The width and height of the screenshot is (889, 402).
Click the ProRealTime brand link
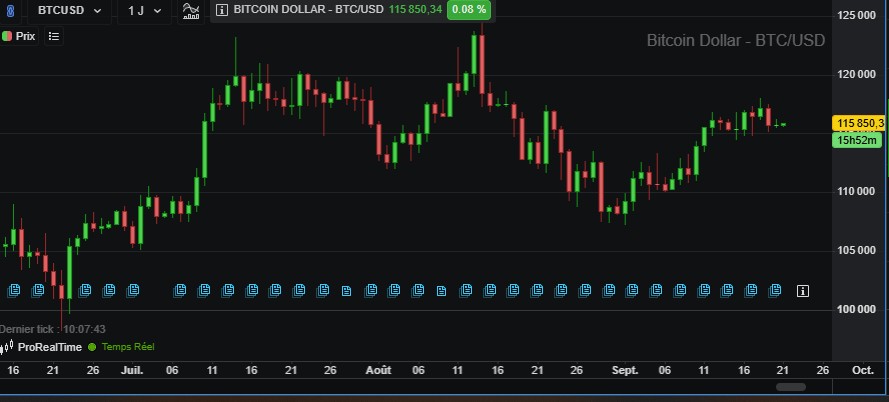click(x=50, y=347)
